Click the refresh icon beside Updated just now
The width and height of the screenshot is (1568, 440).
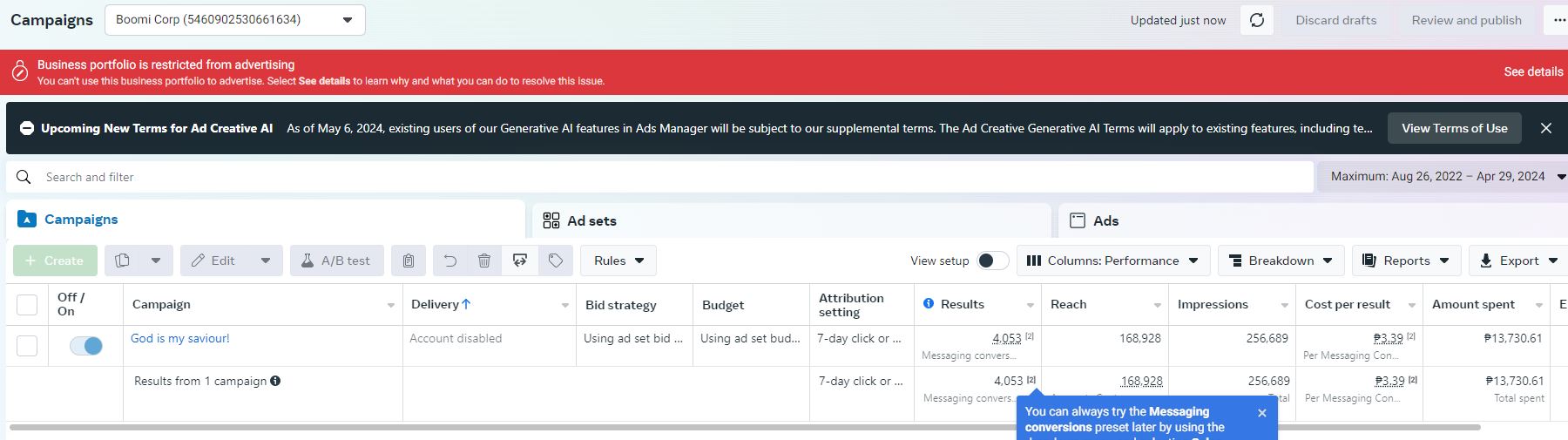1257,20
